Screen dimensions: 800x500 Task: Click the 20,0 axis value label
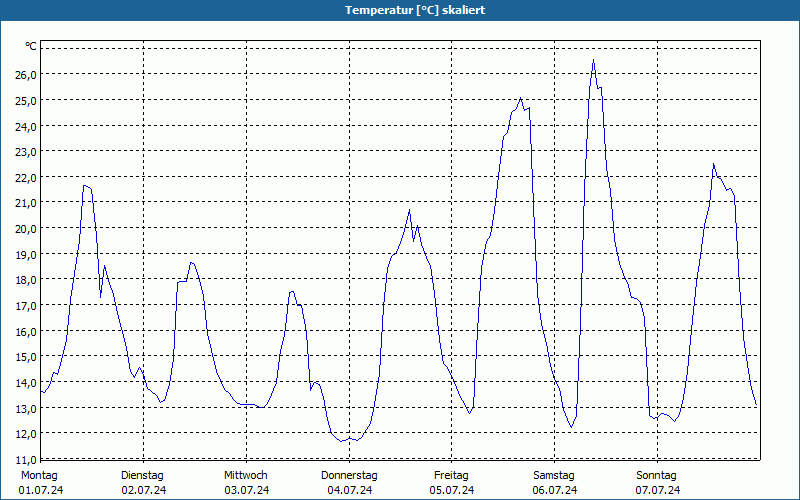26,229
